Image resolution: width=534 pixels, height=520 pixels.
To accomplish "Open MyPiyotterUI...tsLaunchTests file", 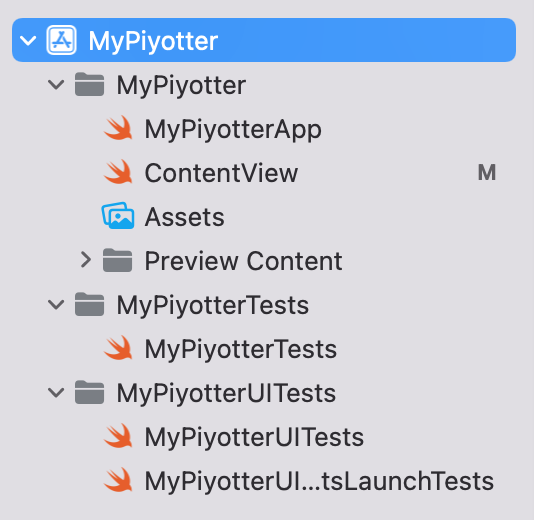I will pyautogui.click(x=319, y=480).
